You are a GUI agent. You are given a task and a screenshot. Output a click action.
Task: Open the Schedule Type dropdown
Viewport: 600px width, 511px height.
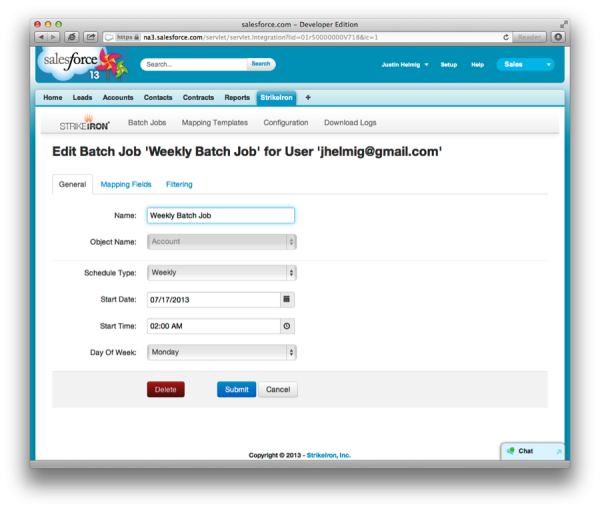[222, 273]
